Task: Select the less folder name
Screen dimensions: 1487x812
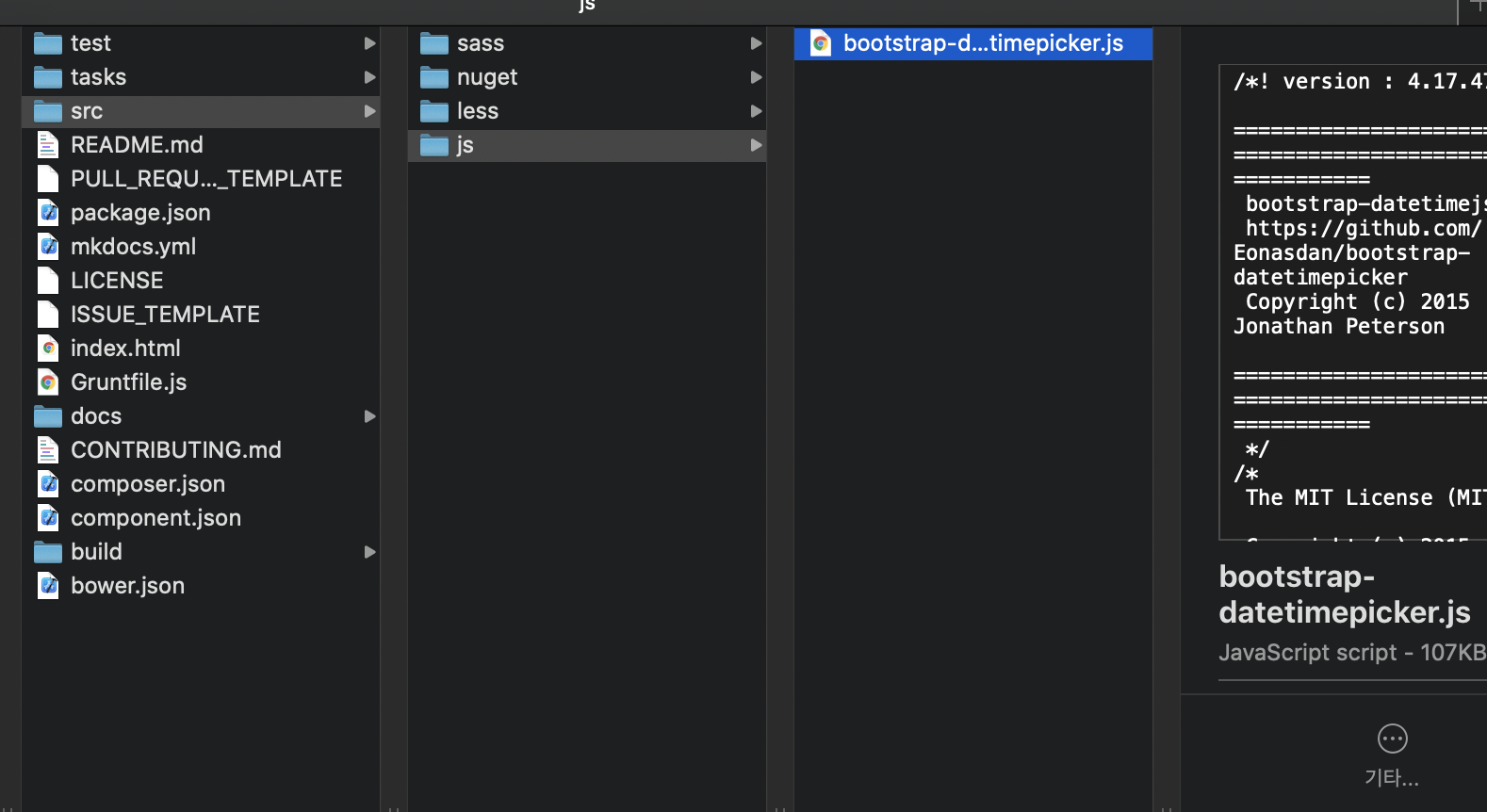Action: click(478, 111)
